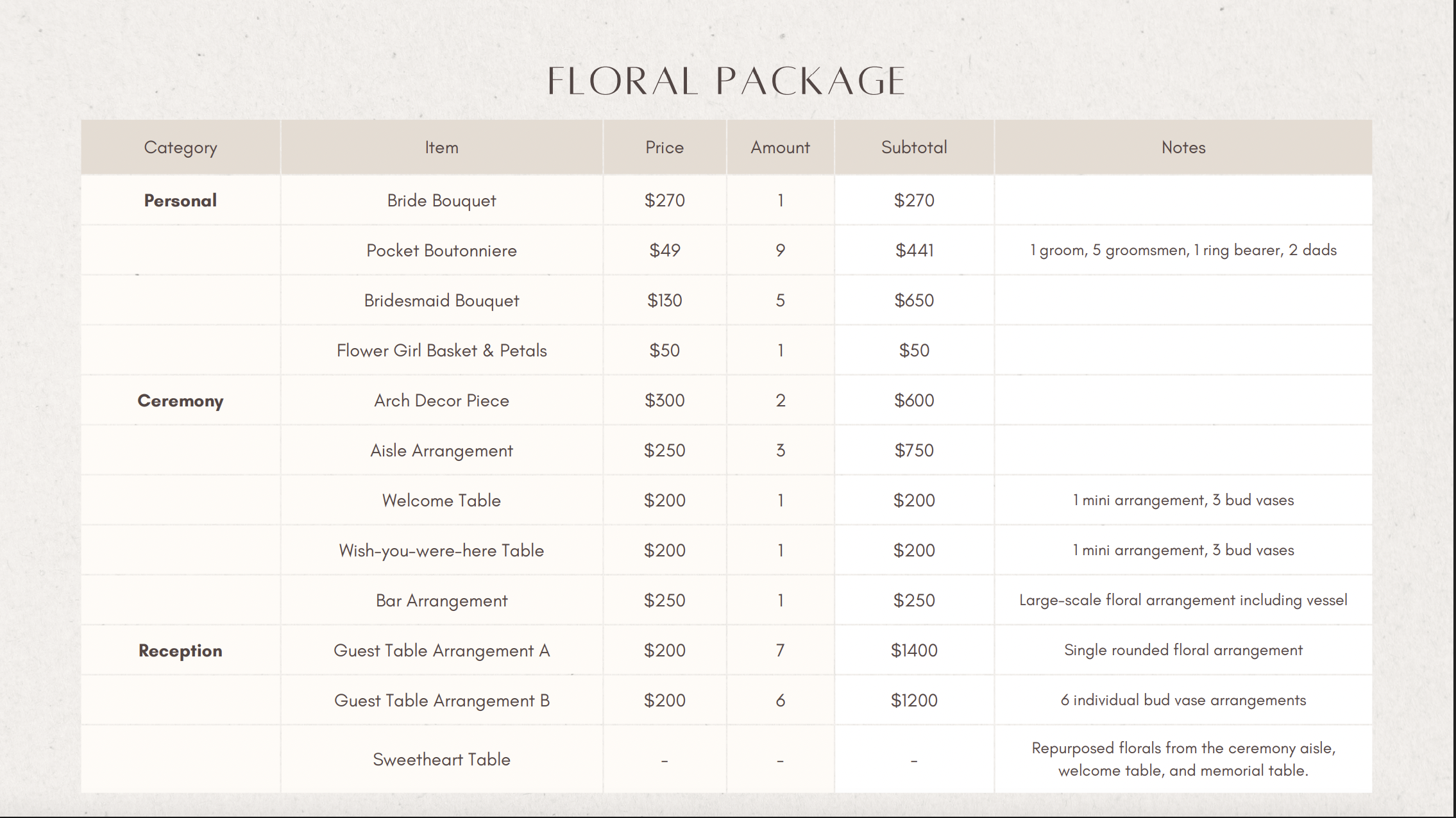Click the Notes column header
The image size is (1456, 818).
[x=1183, y=147]
